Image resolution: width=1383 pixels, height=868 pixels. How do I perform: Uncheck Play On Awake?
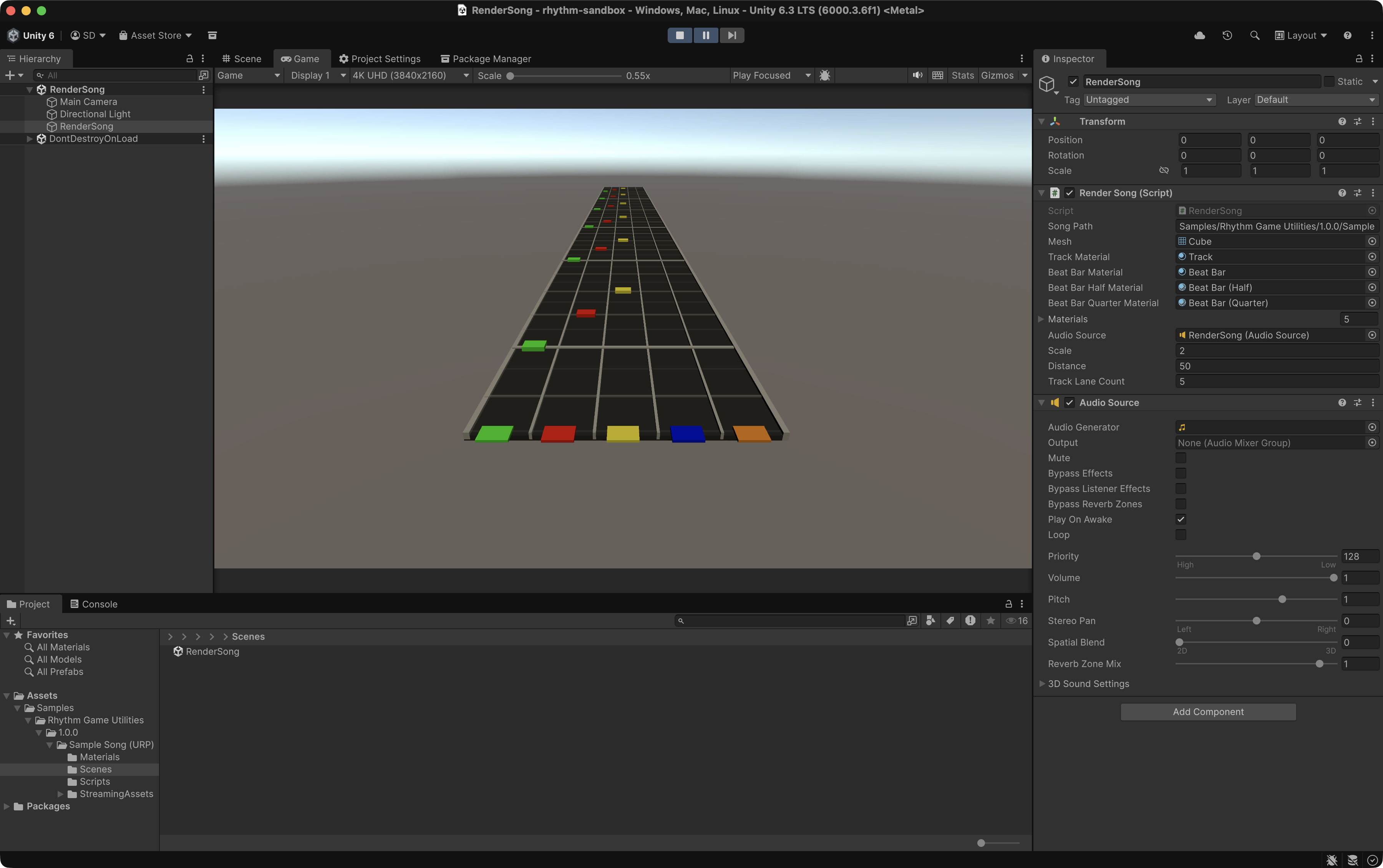(1180, 519)
